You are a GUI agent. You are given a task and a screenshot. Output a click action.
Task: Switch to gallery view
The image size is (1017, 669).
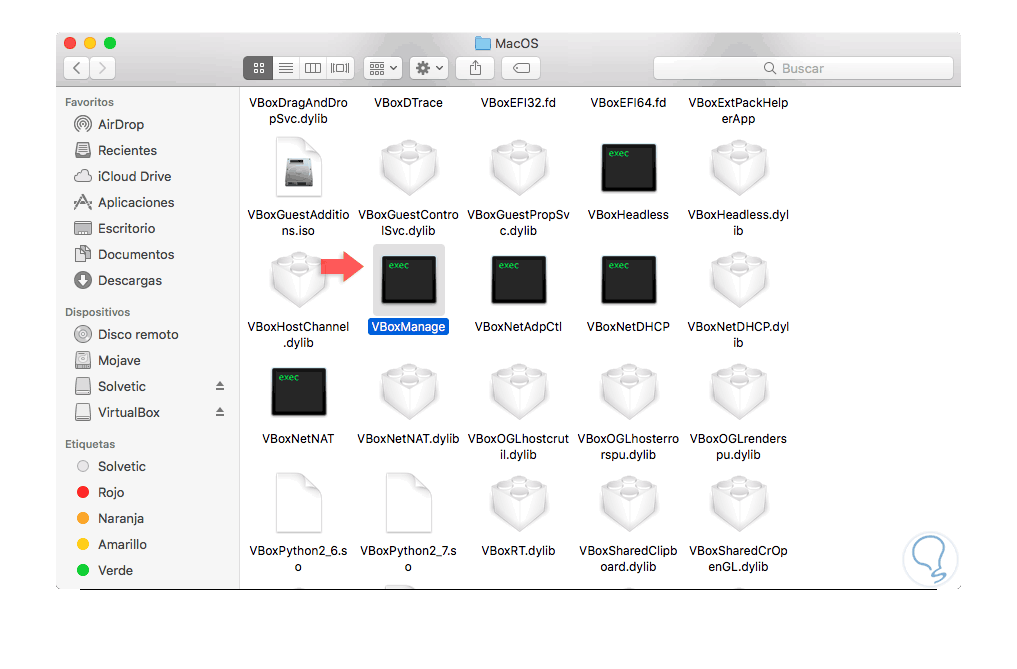(340, 68)
